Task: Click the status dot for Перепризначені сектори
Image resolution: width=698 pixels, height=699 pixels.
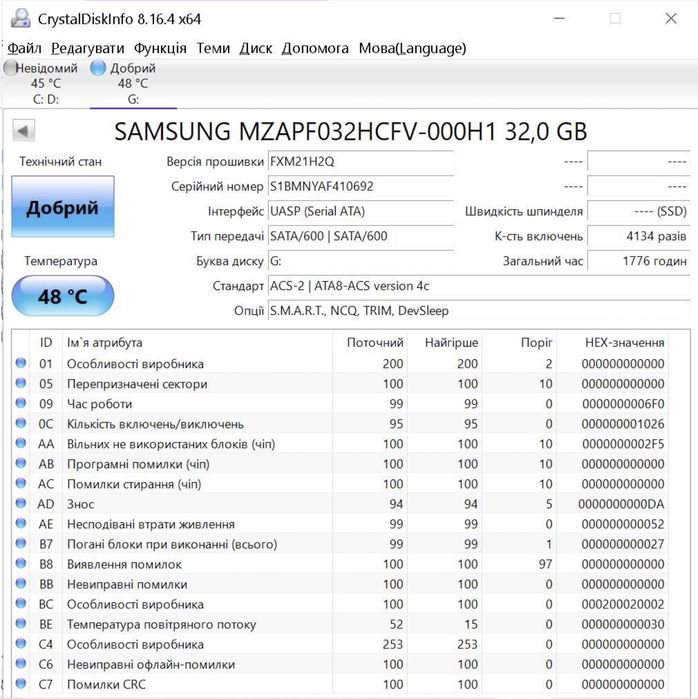Action: tap(21, 383)
